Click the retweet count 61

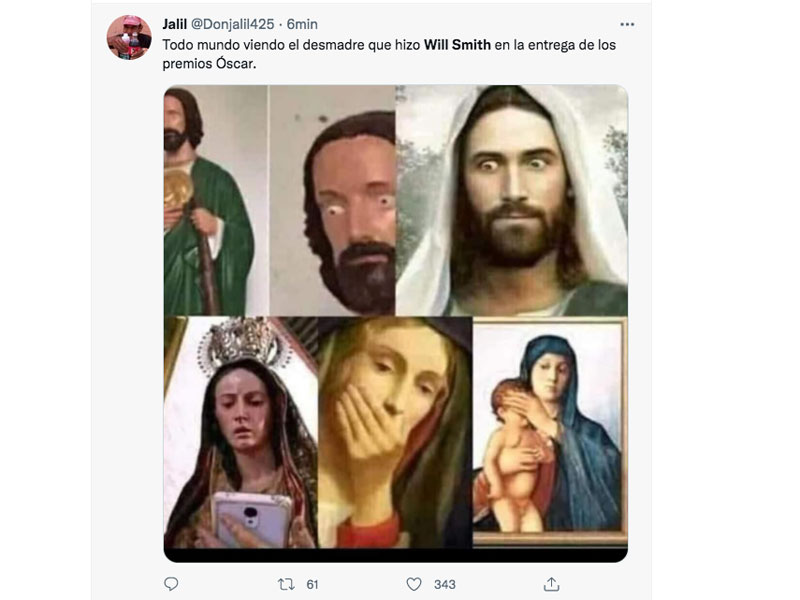(x=311, y=584)
